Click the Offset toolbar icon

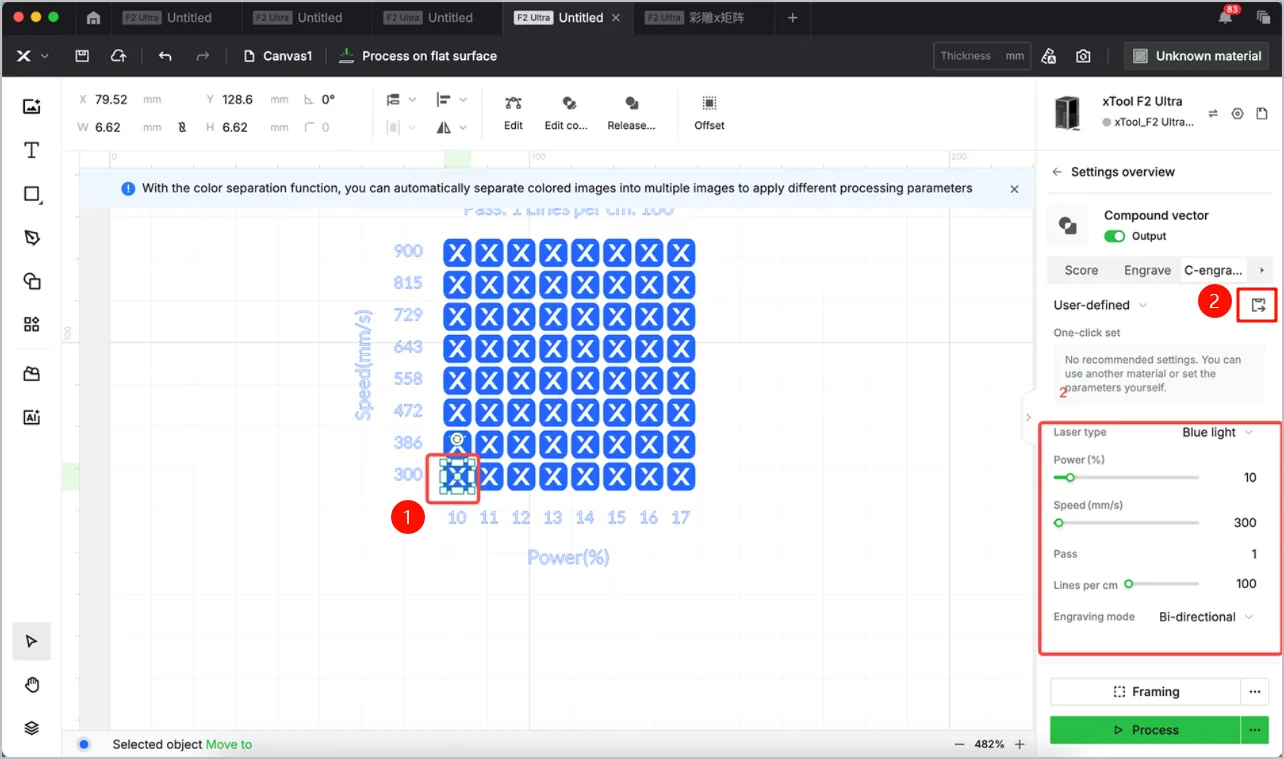point(709,112)
